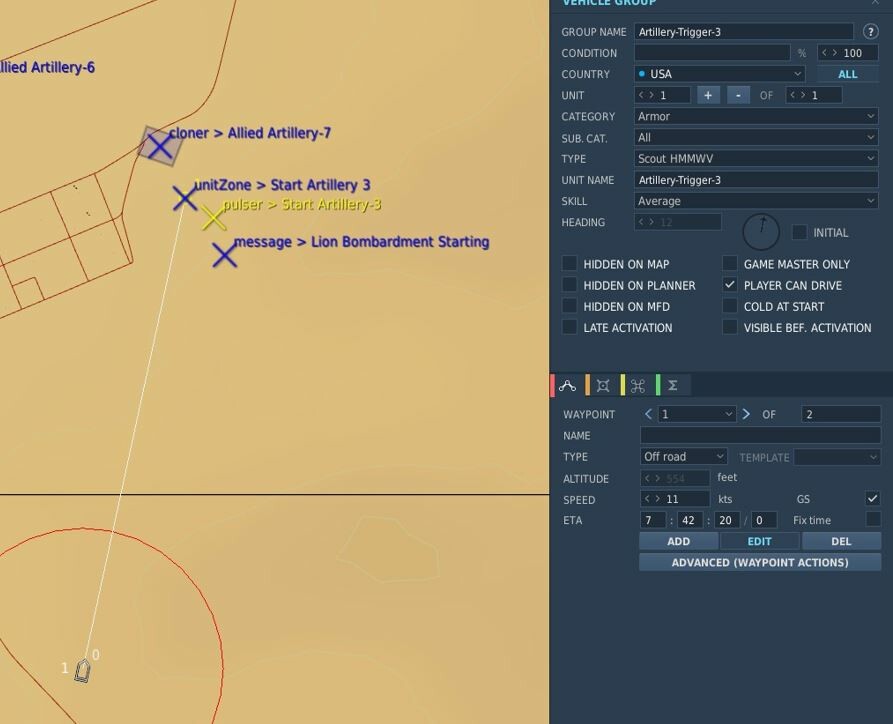Screen dimensions: 893x724
Task: Click the ALL countries button
Action: click(847, 74)
